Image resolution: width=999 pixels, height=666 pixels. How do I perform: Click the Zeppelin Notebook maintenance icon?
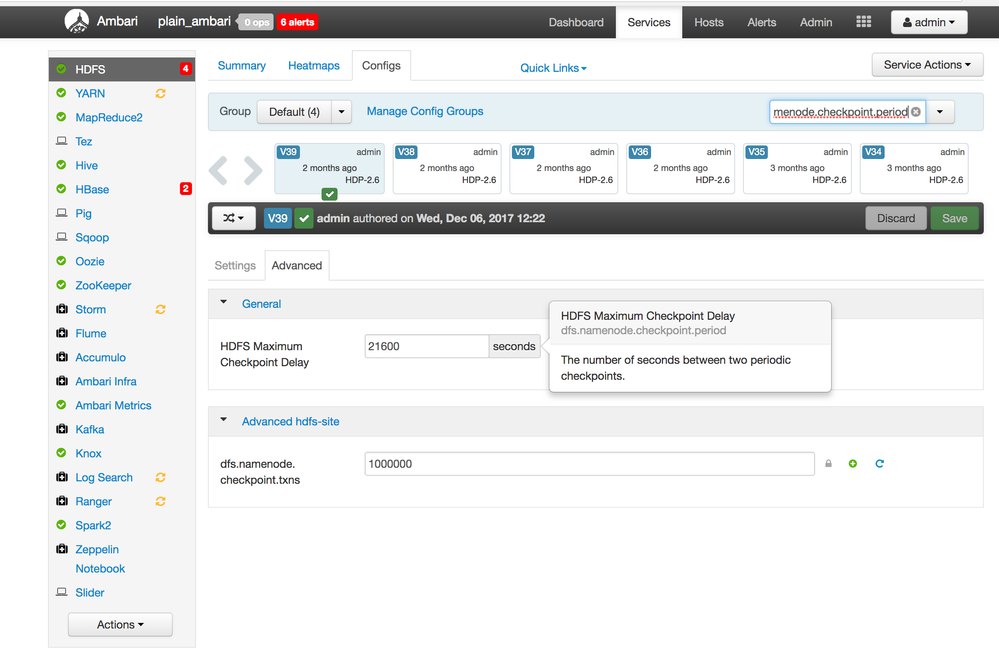point(62,549)
